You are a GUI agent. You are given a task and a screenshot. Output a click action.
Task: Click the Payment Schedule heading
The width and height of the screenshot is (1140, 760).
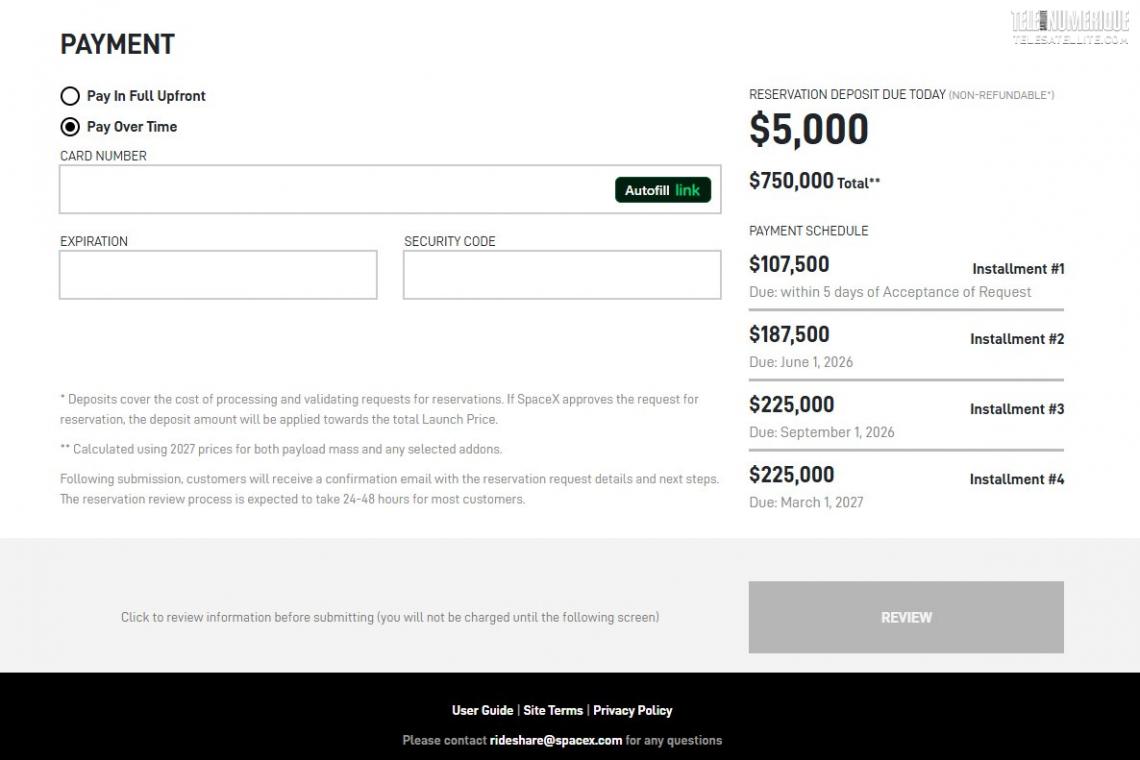pyautogui.click(x=808, y=231)
